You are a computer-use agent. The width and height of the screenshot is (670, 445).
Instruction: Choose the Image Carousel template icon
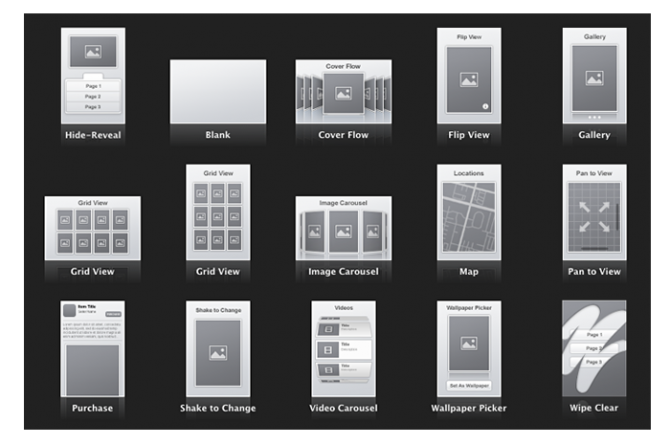pos(343,228)
